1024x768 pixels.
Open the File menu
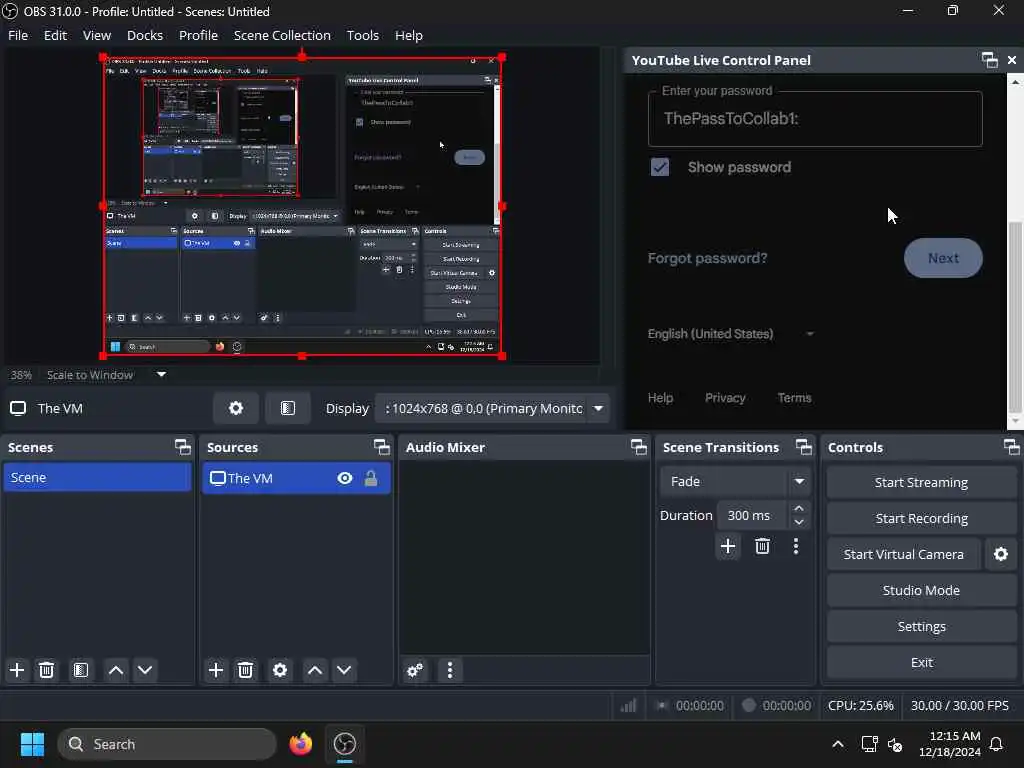click(x=18, y=35)
